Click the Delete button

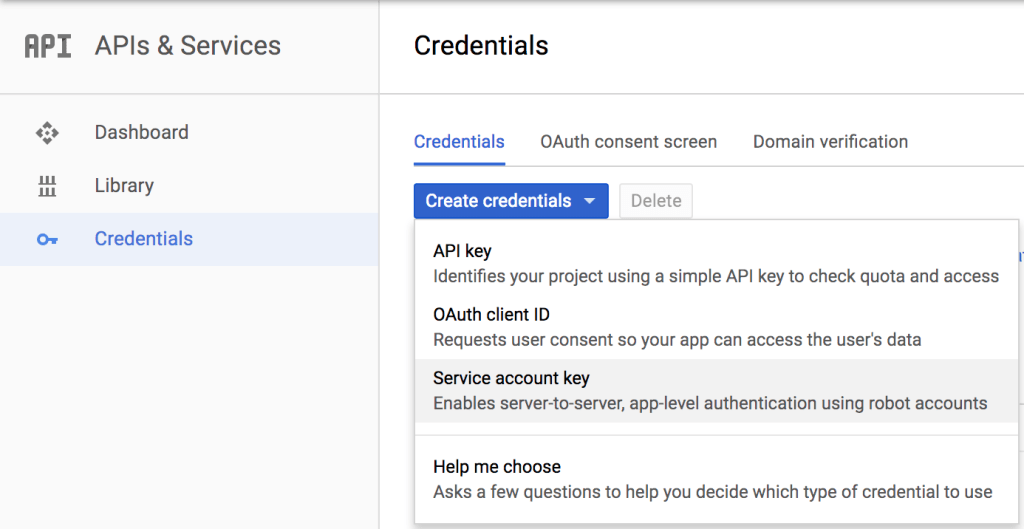coord(656,201)
